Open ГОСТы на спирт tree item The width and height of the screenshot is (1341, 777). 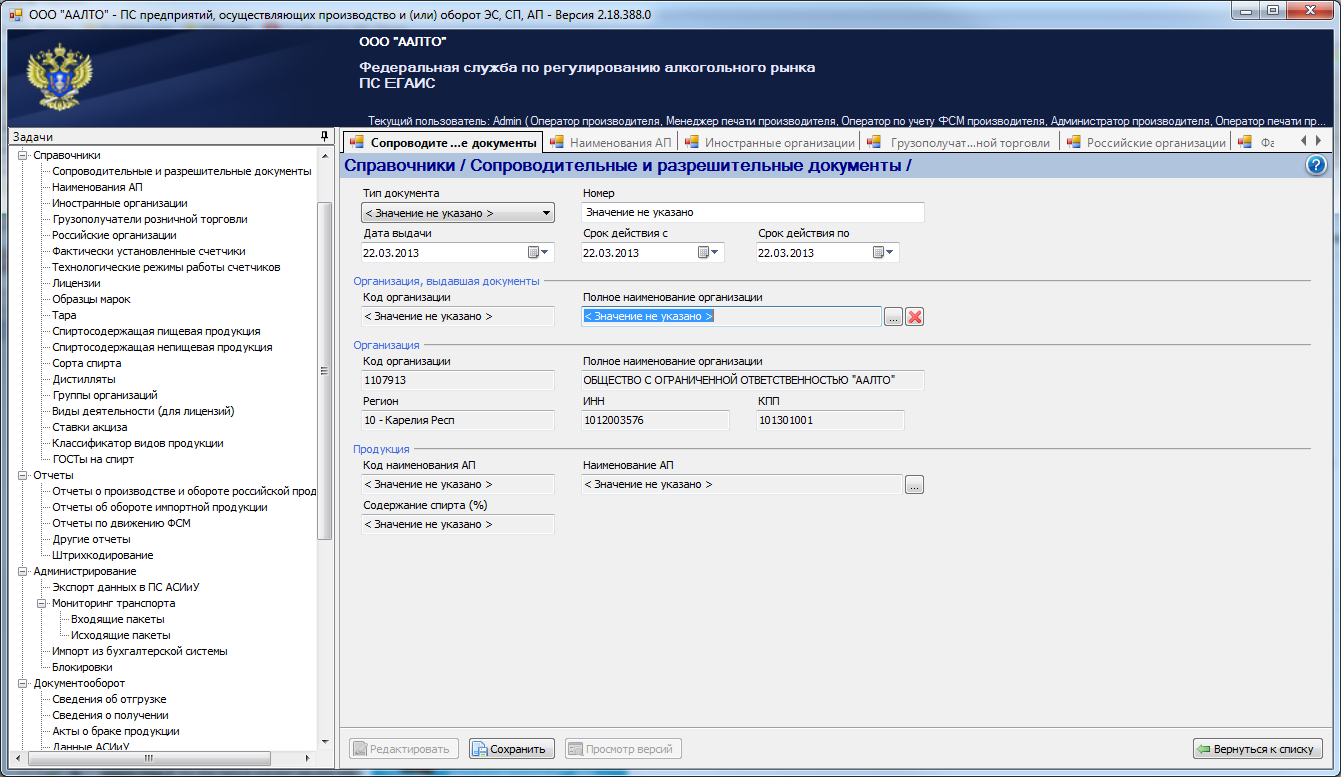(x=93, y=459)
